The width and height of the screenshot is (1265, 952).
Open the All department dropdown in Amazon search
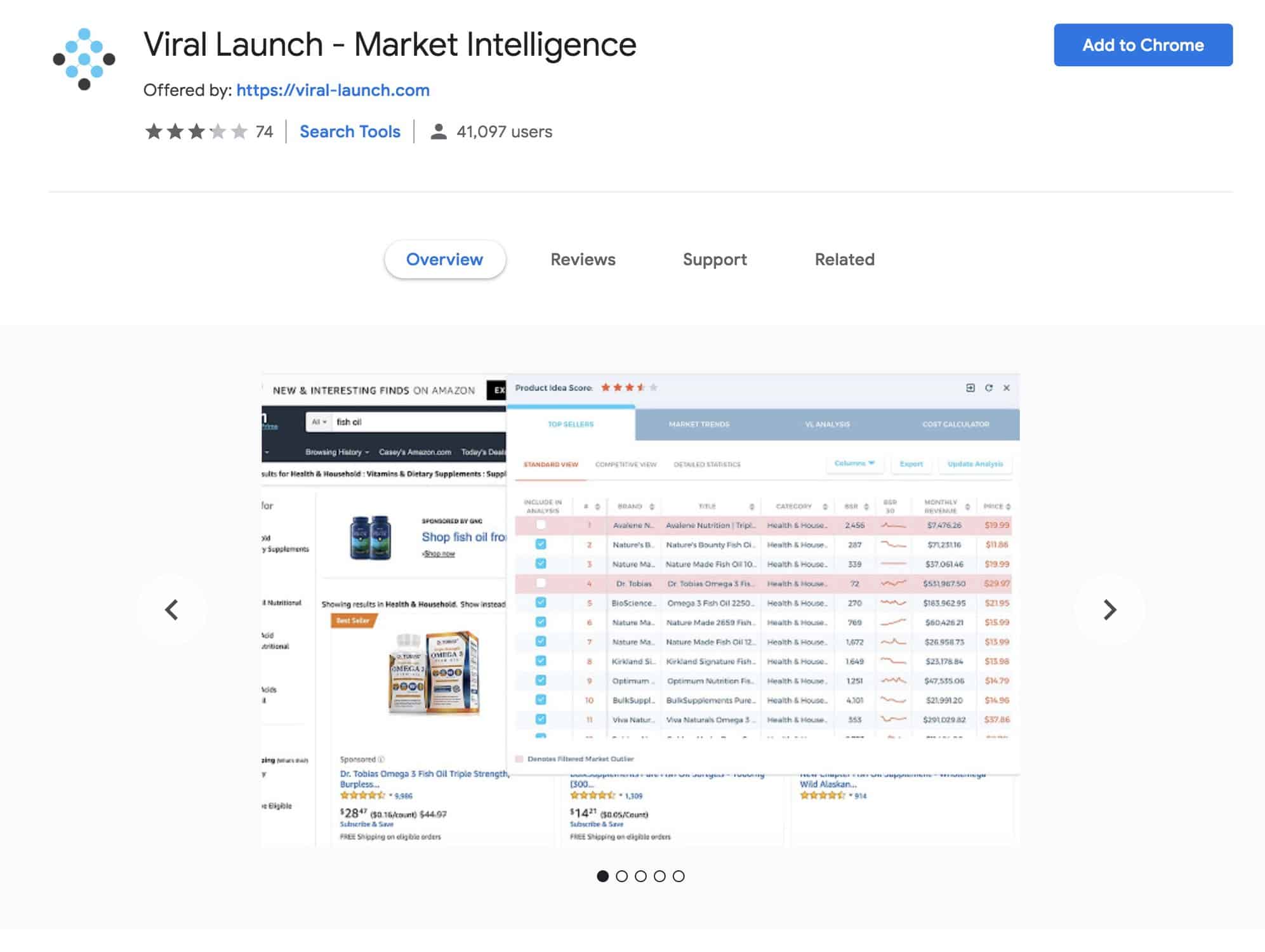point(319,422)
